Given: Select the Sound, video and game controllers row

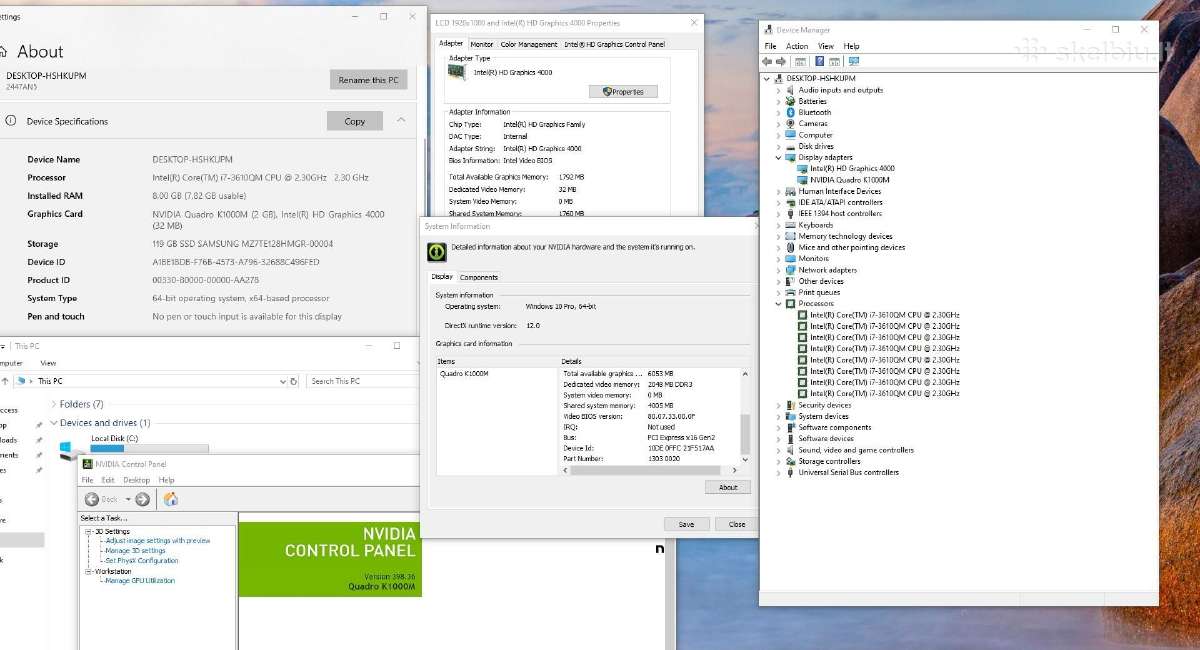Looking at the screenshot, I should [x=856, y=450].
